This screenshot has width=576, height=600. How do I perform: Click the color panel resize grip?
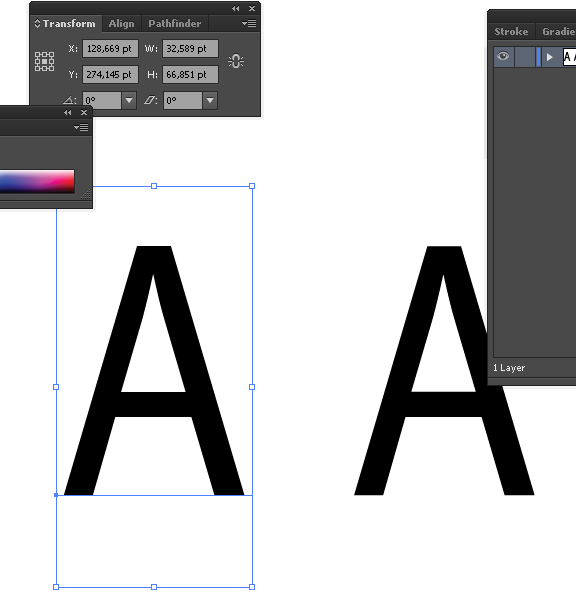(x=86, y=195)
